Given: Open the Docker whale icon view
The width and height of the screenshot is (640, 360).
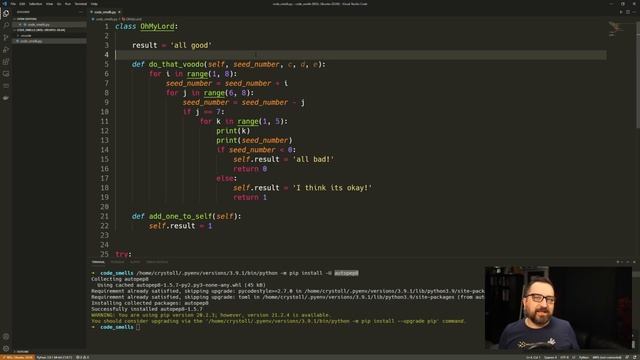Looking at the screenshot, I should [x=6, y=98].
